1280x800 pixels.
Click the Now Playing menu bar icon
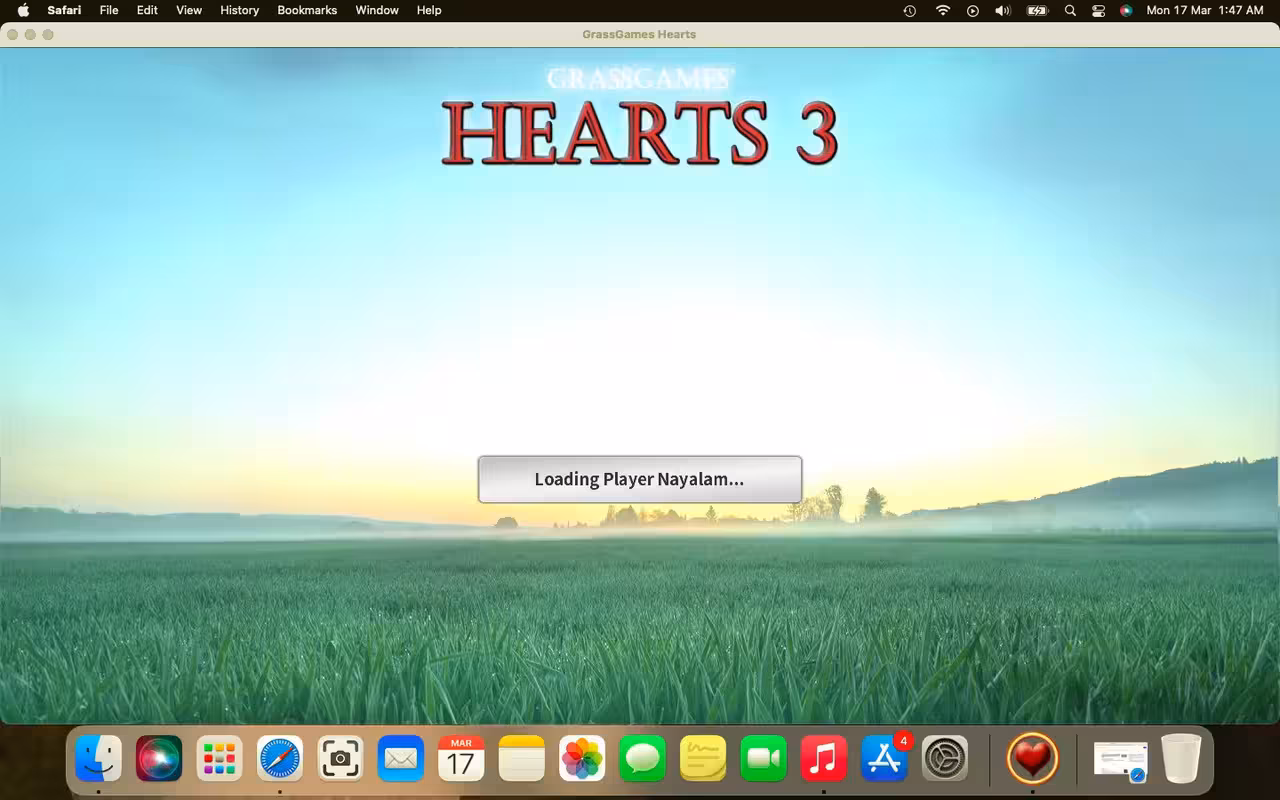972,10
